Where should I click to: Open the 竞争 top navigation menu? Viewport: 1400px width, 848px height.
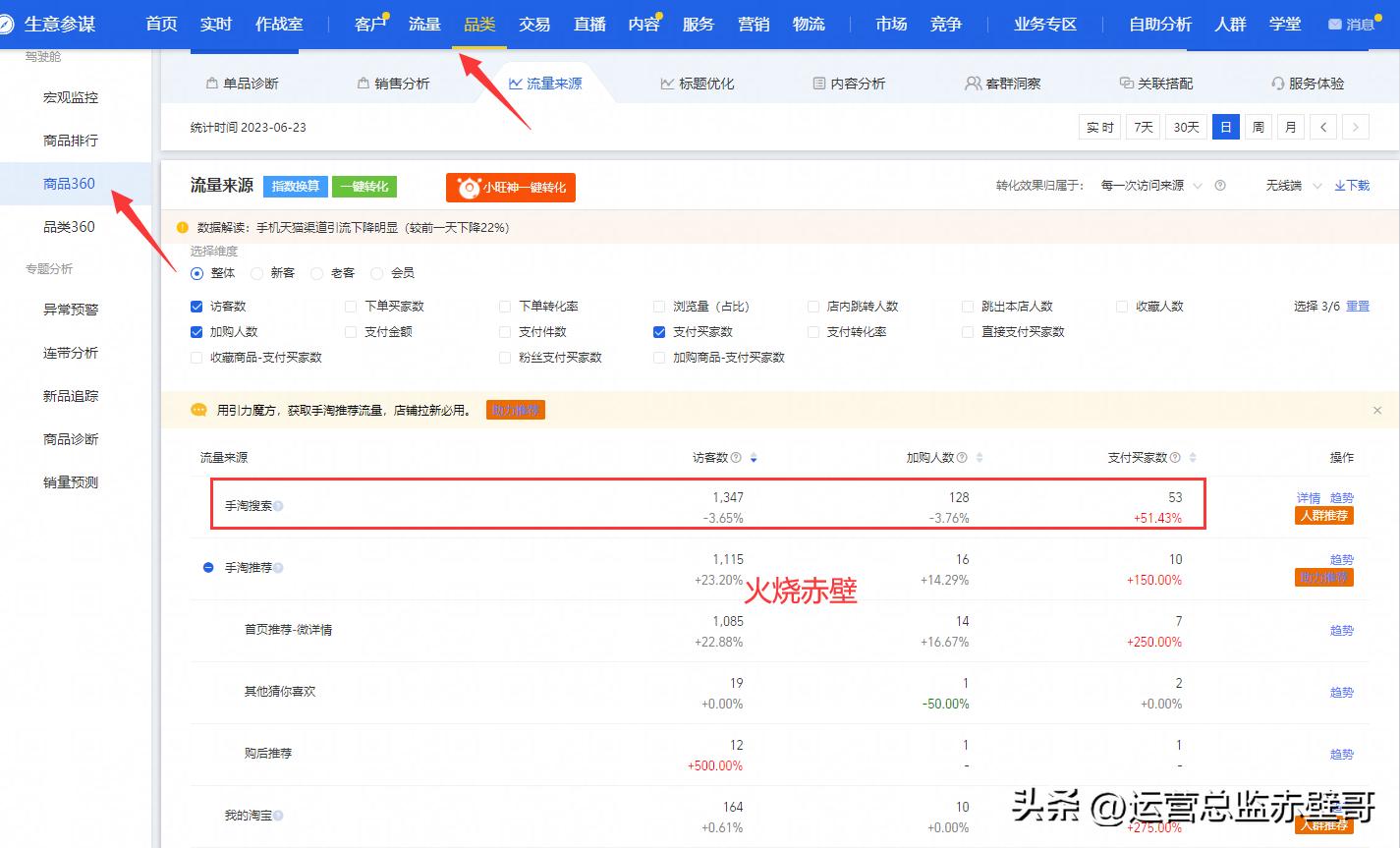pyautogui.click(x=946, y=24)
